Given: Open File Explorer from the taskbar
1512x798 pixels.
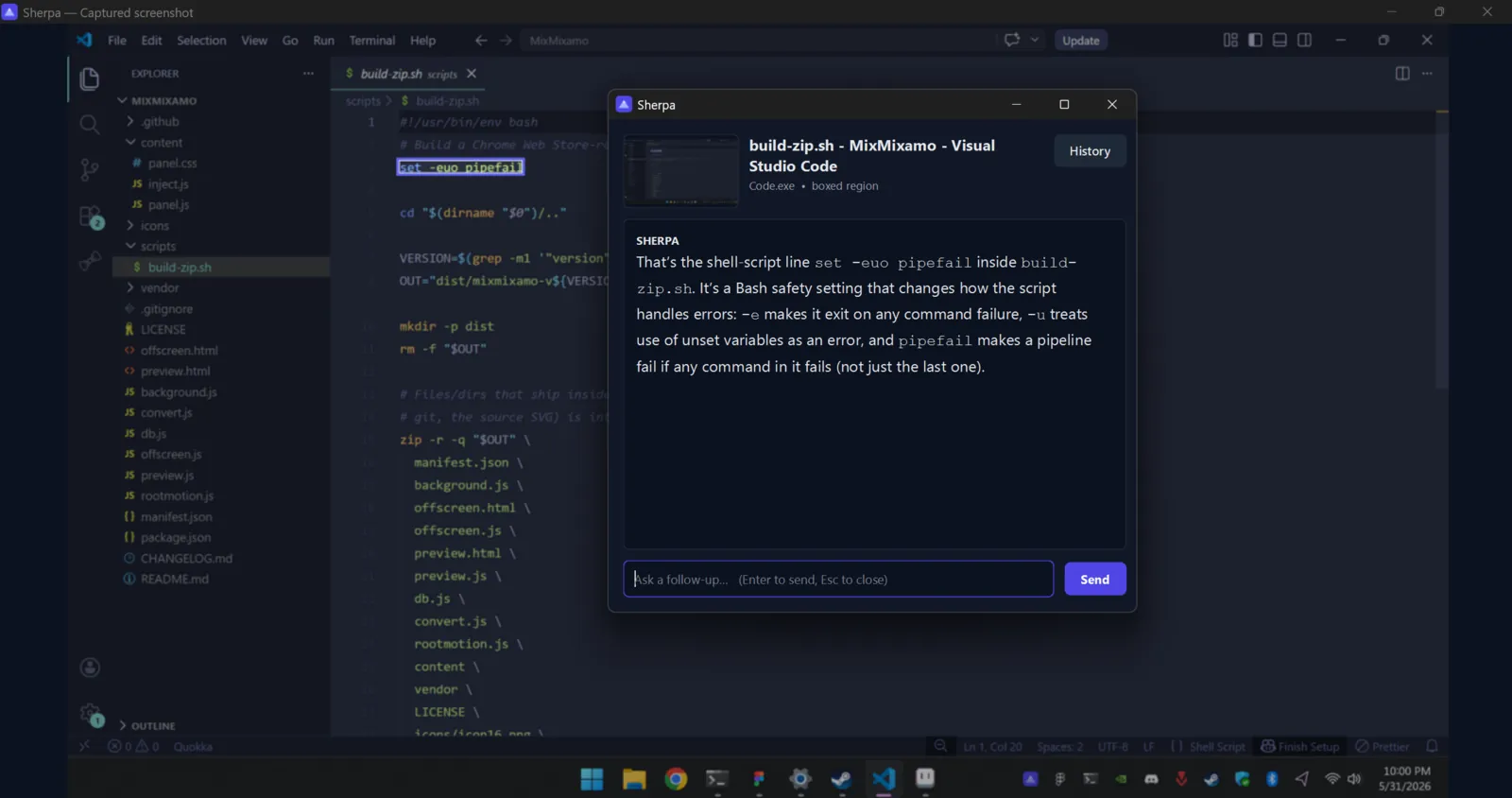Looking at the screenshot, I should (x=634, y=779).
